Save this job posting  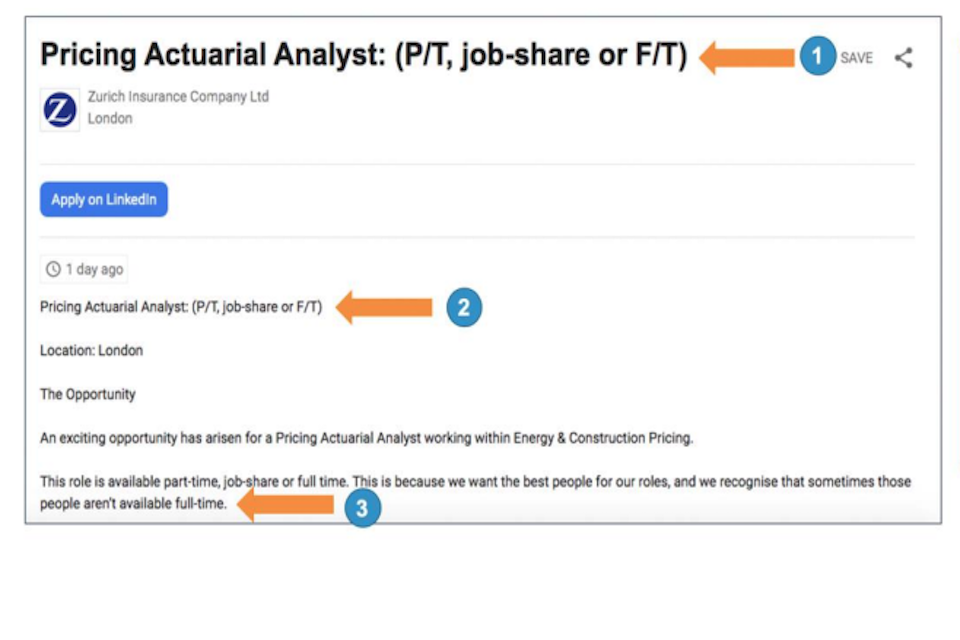(856, 58)
